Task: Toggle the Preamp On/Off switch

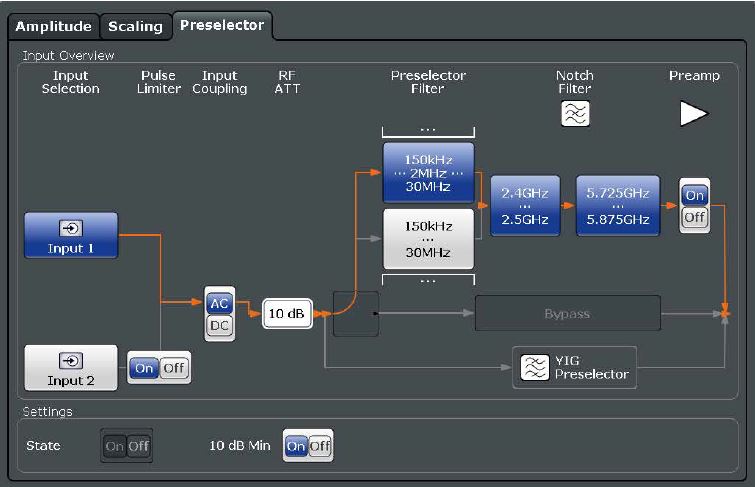Action: click(x=694, y=206)
